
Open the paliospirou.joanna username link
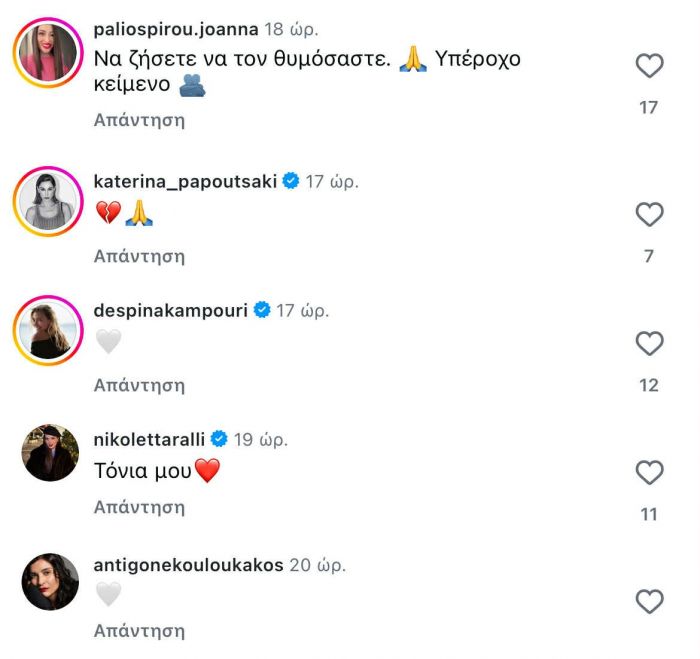(x=174, y=30)
